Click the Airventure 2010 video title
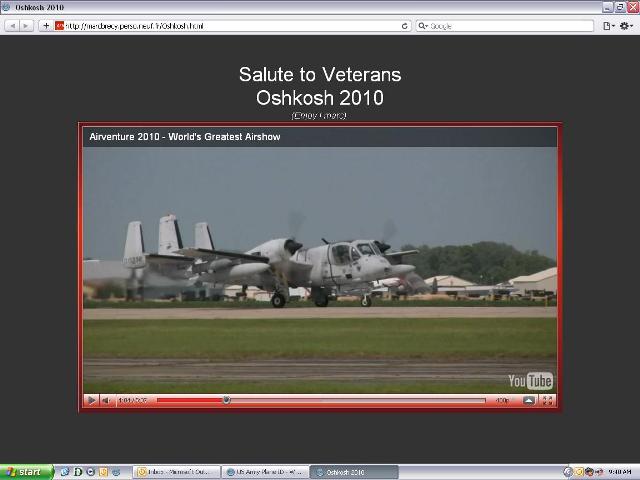The image size is (640, 480). (x=185, y=136)
